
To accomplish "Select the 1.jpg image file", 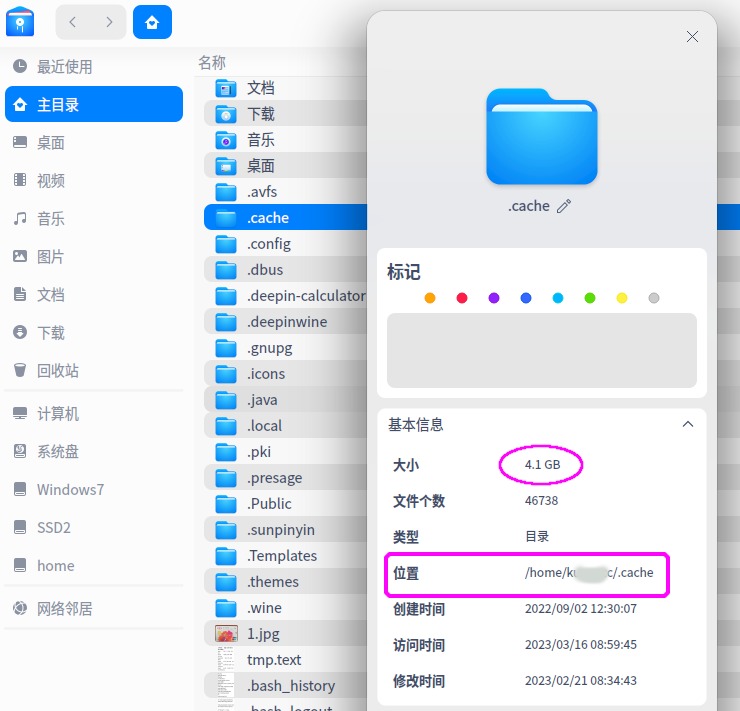I will (286, 634).
